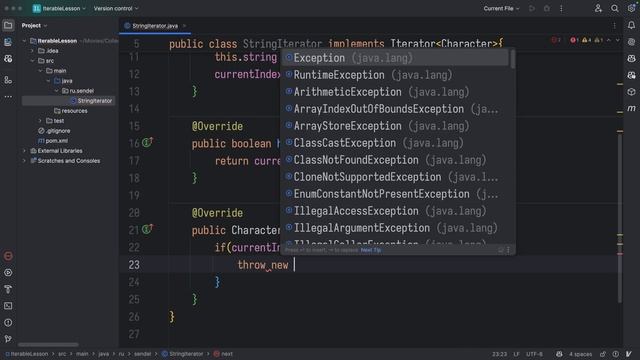The height and width of the screenshot is (360, 640).
Task: Open the red Problems/Stop tool icon in left sidebar
Action: [8, 256]
